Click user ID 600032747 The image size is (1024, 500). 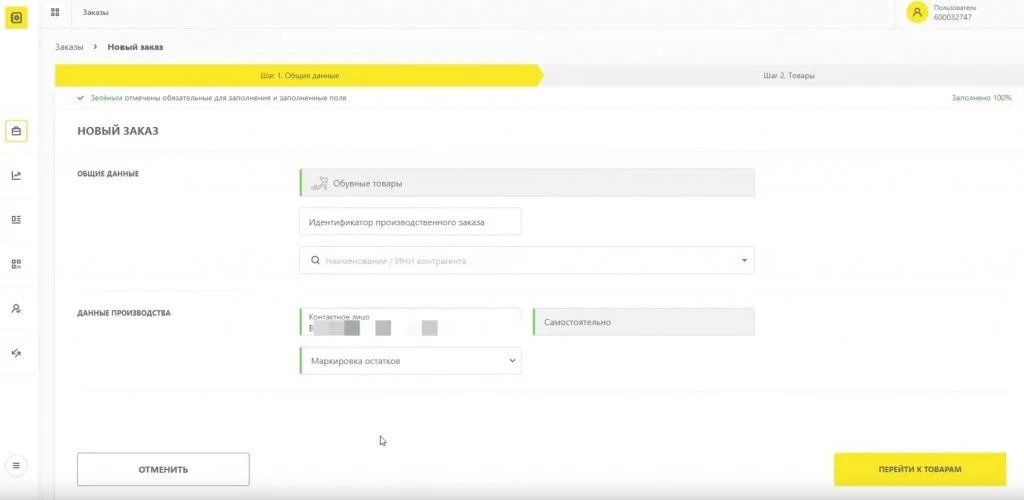coord(952,18)
